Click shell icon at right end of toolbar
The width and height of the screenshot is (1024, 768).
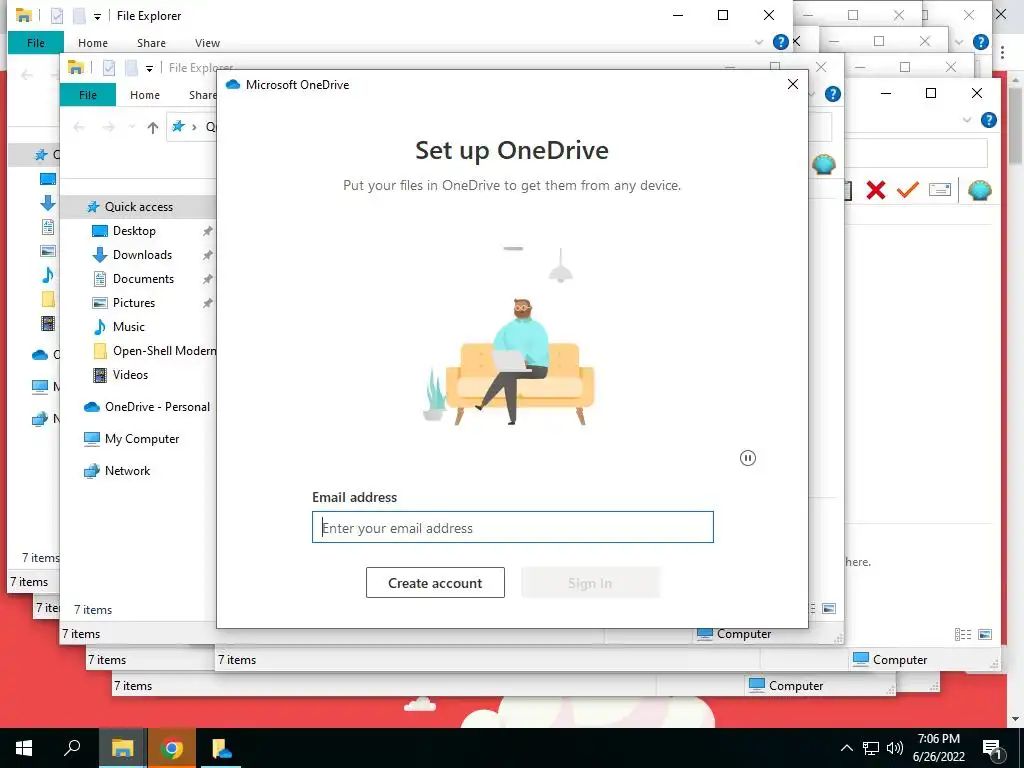tap(980, 190)
